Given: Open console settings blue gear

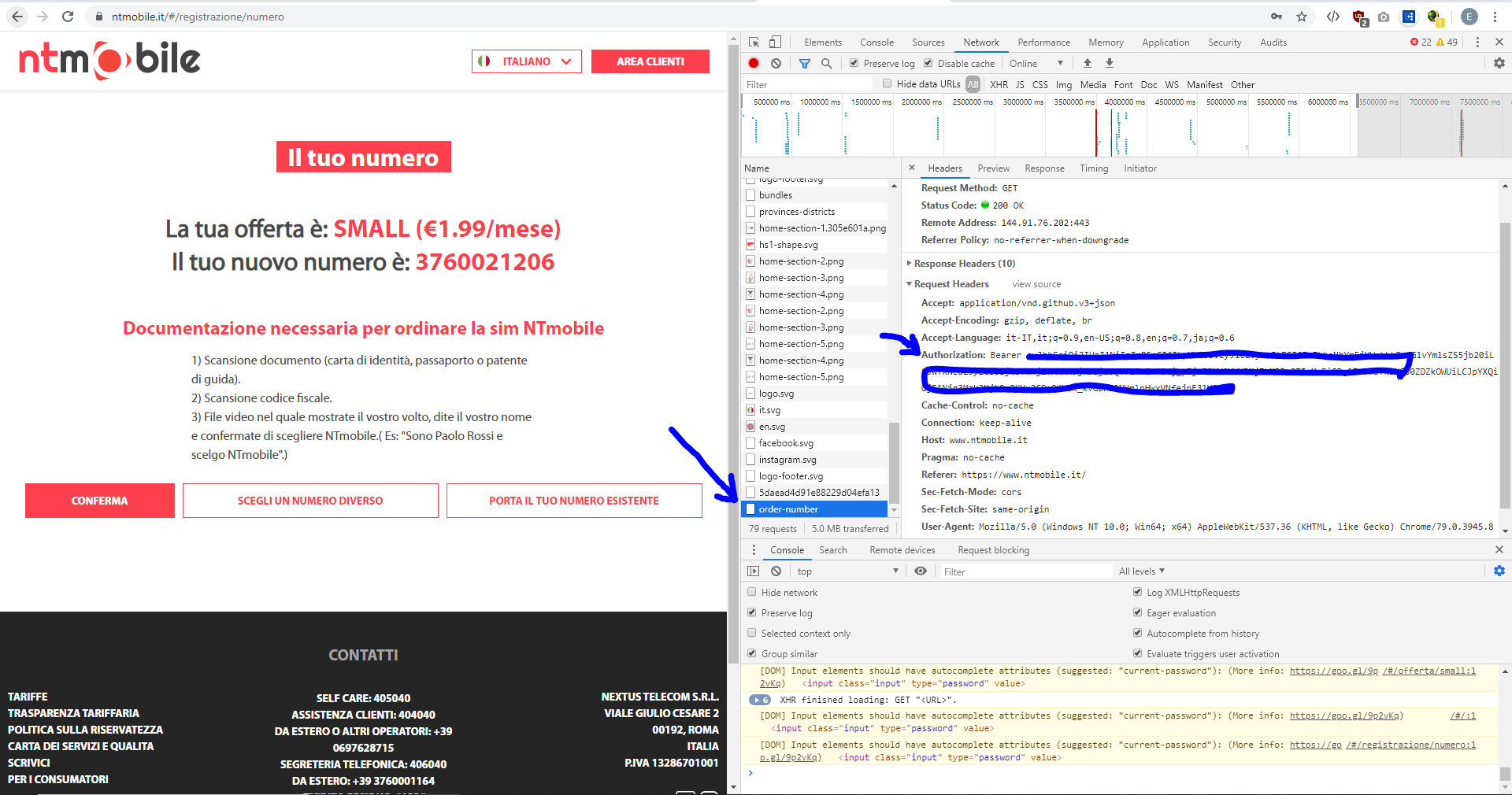Looking at the screenshot, I should coord(1499,571).
